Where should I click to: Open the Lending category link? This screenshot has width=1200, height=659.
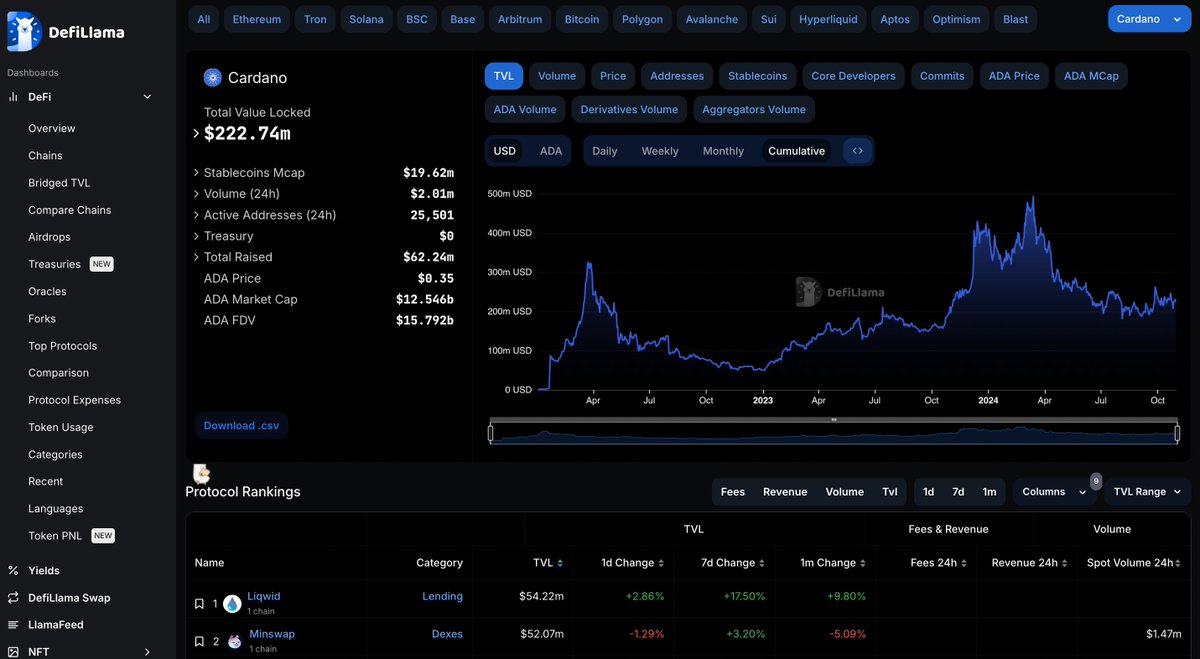pos(442,596)
